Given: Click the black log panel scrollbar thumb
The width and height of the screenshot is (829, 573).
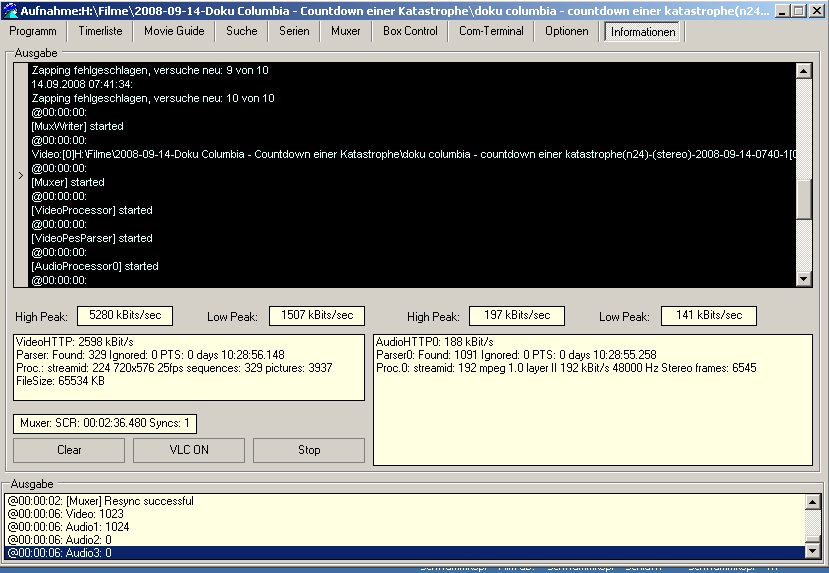Looking at the screenshot, I should (804, 199).
